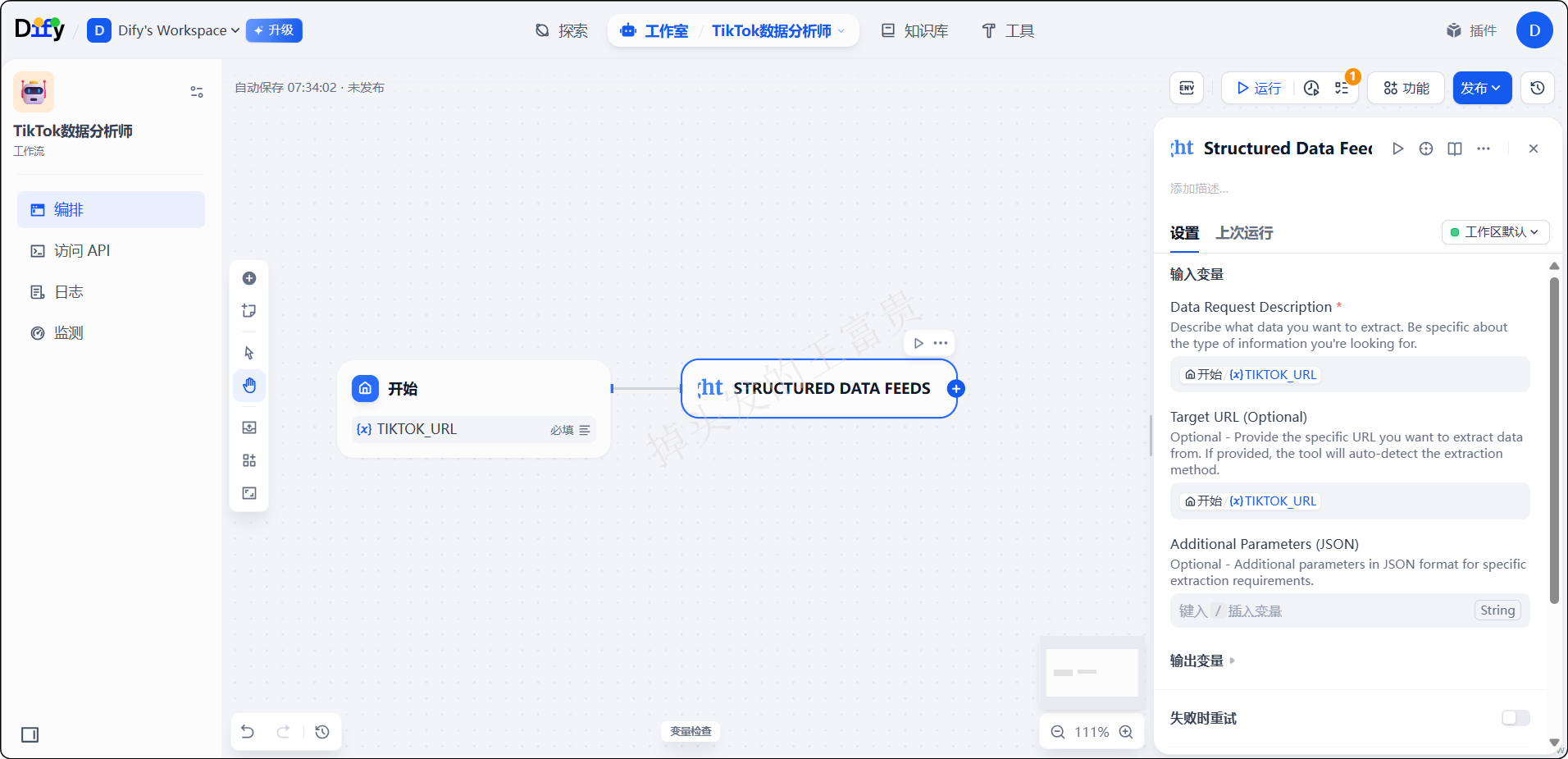Open the 工具 tools tab
The width and height of the screenshot is (1568, 759).
(1008, 30)
